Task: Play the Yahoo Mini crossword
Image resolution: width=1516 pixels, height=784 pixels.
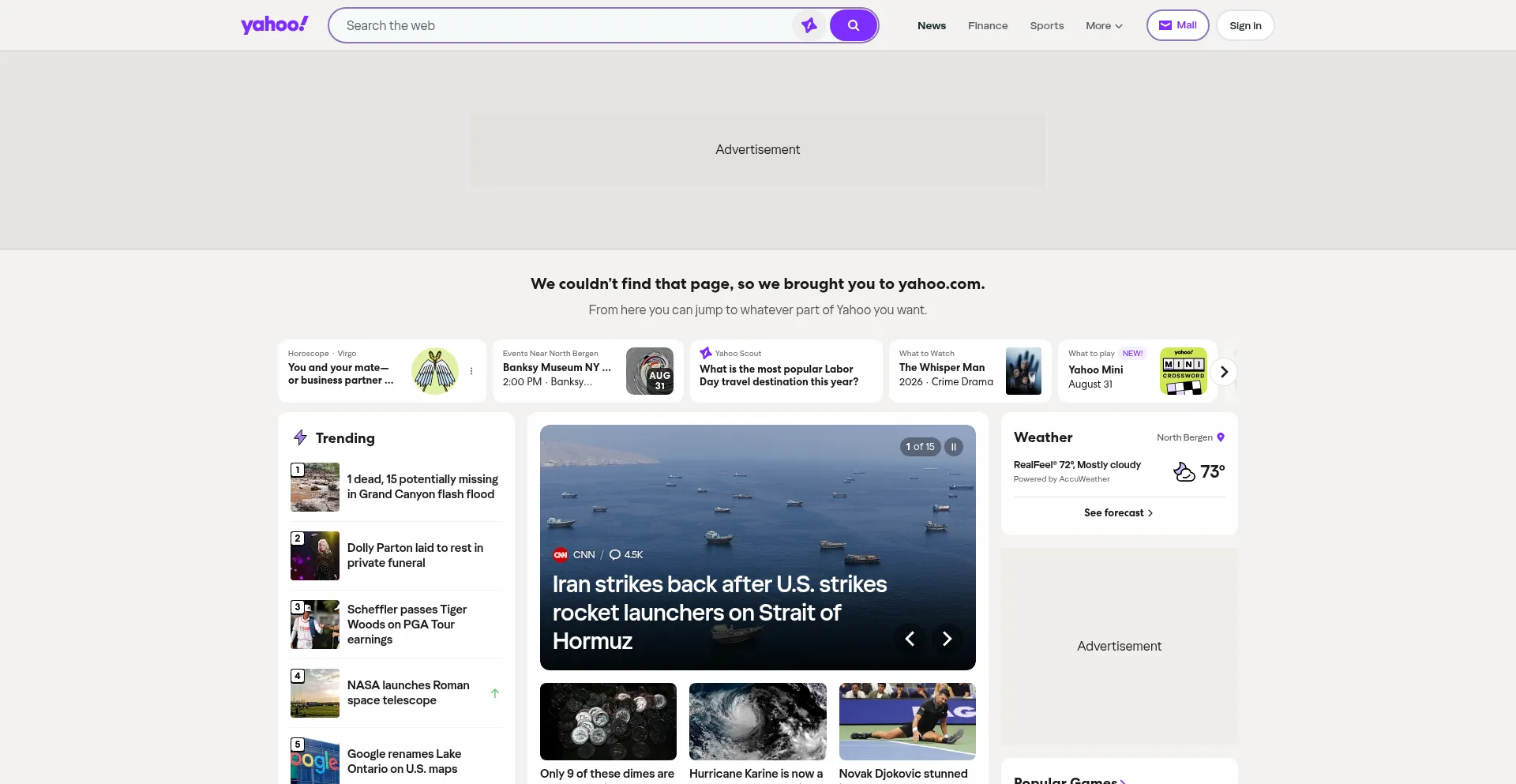Action: tap(1096, 369)
